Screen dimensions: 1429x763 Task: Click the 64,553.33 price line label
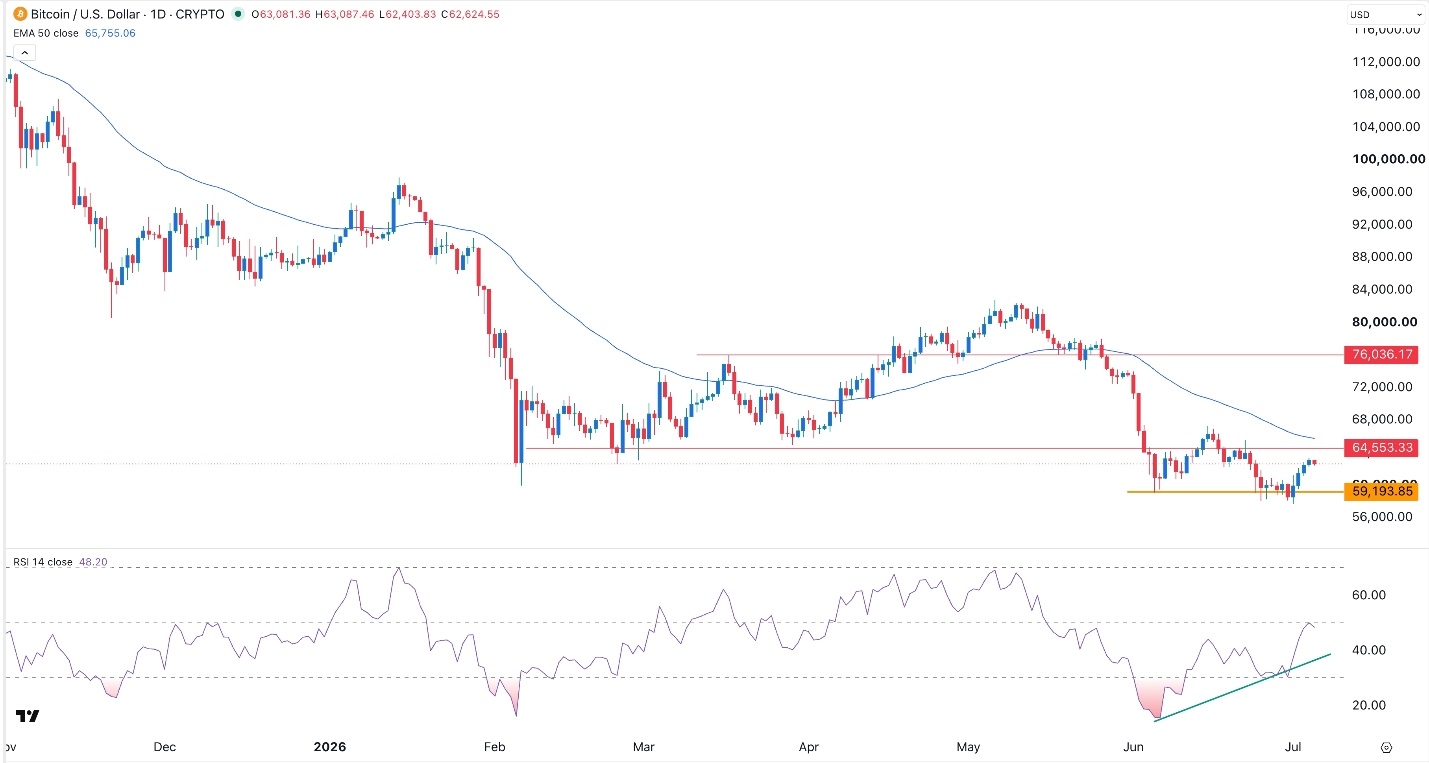point(1382,448)
